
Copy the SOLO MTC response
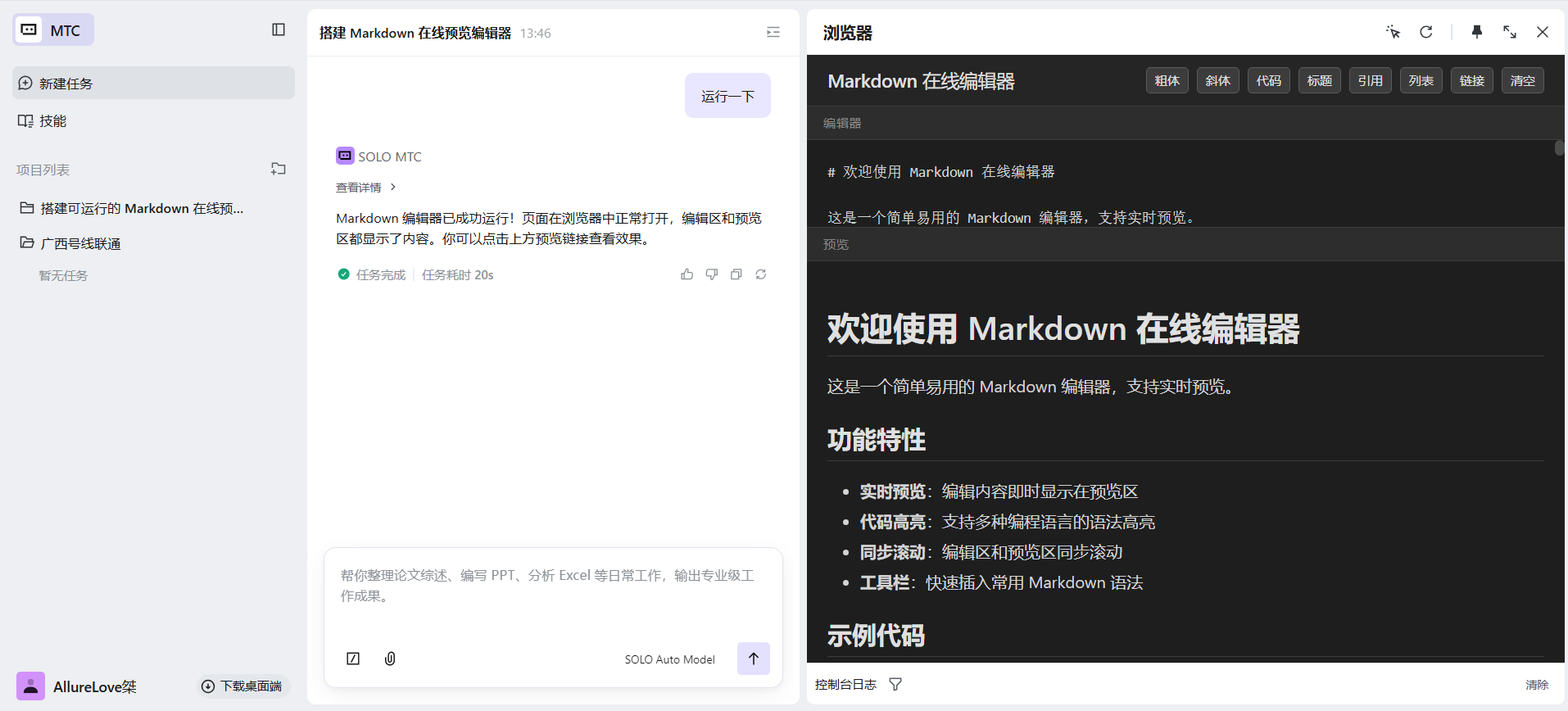(x=736, y=274)
